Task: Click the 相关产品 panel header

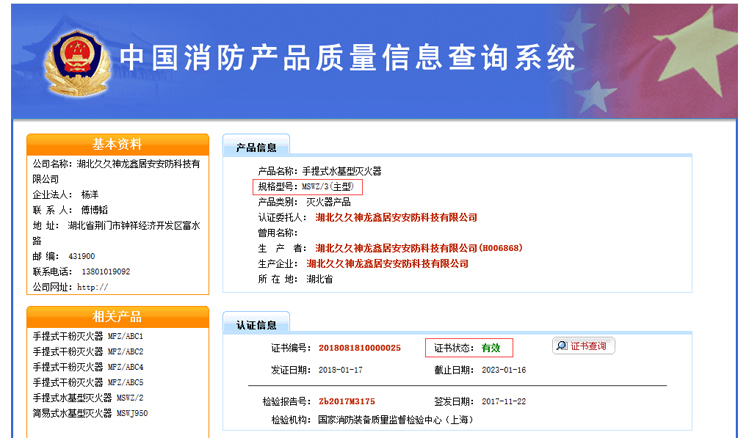Action: point(118,316)
